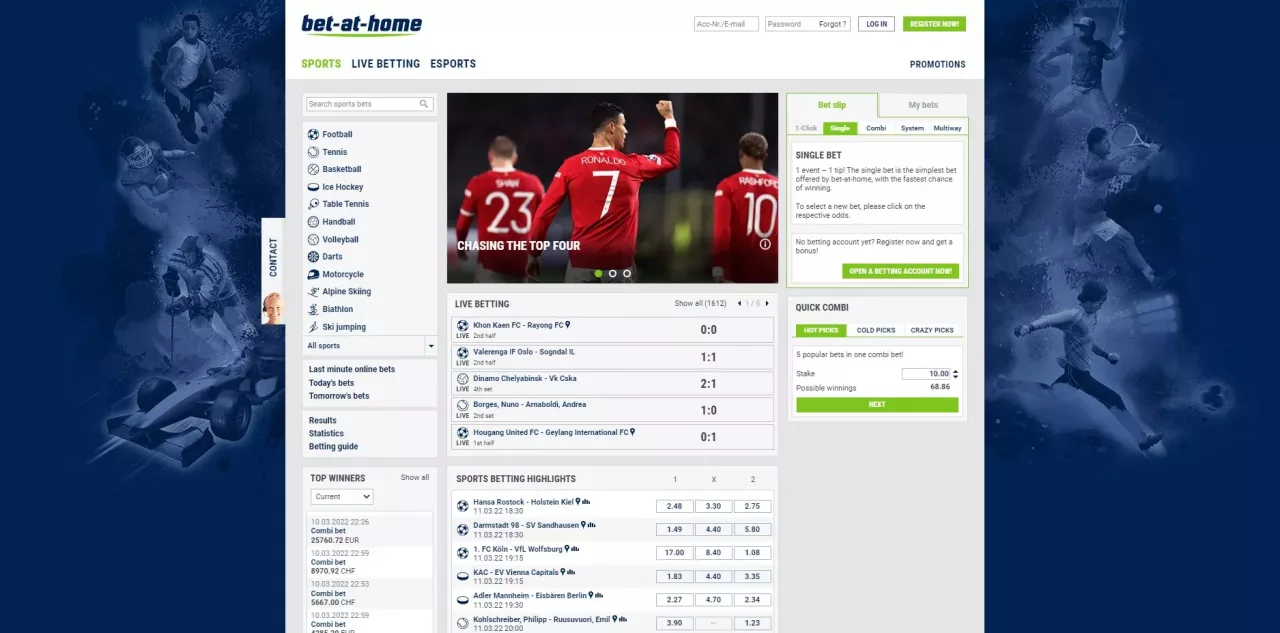Click Show all link in Top Winners

(x=415, y=478)
